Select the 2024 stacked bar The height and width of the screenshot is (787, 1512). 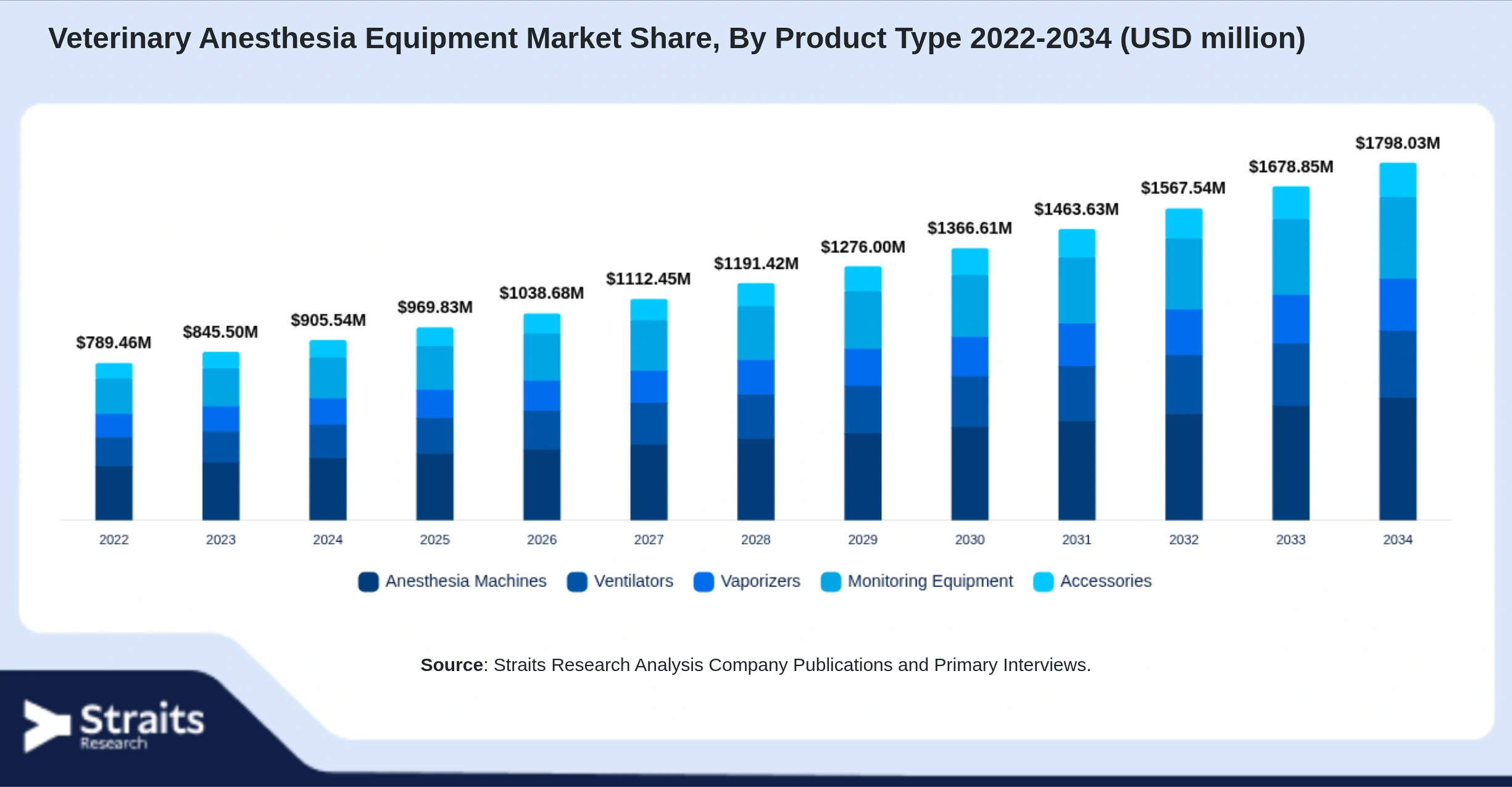click(328, 430)
